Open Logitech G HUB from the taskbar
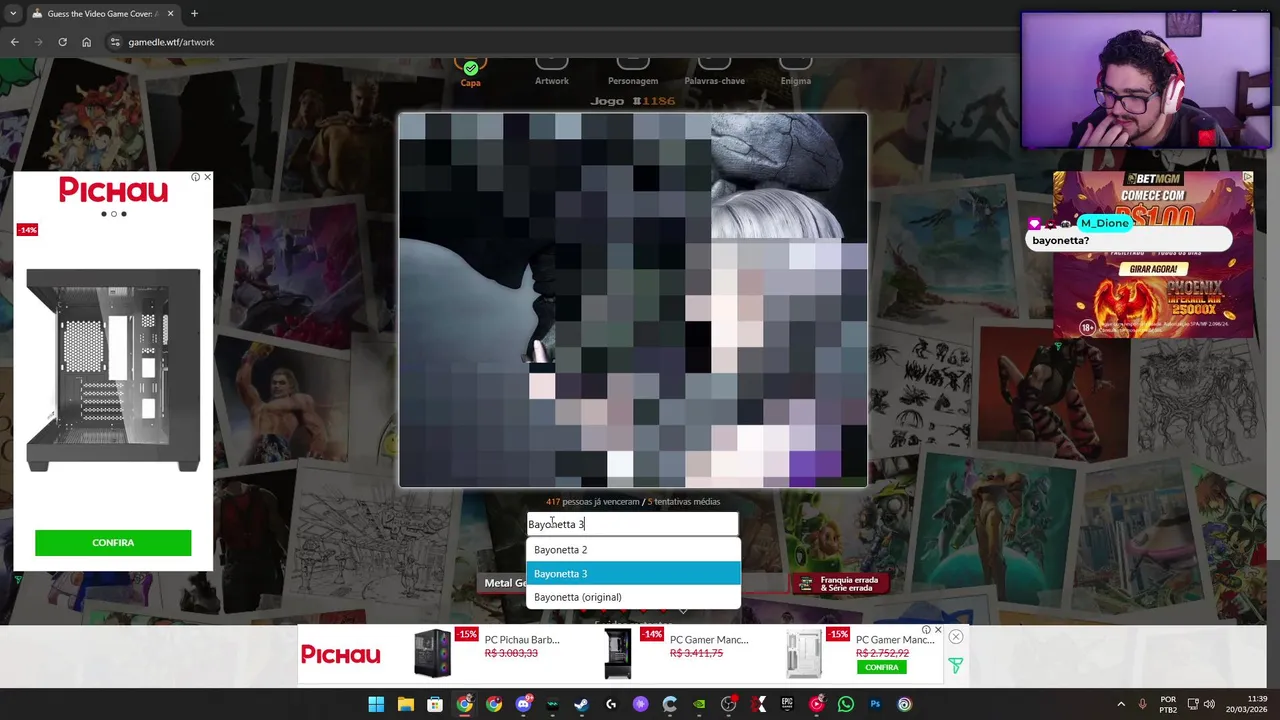Screen dimensions: 1280x720 coord(611,704)
